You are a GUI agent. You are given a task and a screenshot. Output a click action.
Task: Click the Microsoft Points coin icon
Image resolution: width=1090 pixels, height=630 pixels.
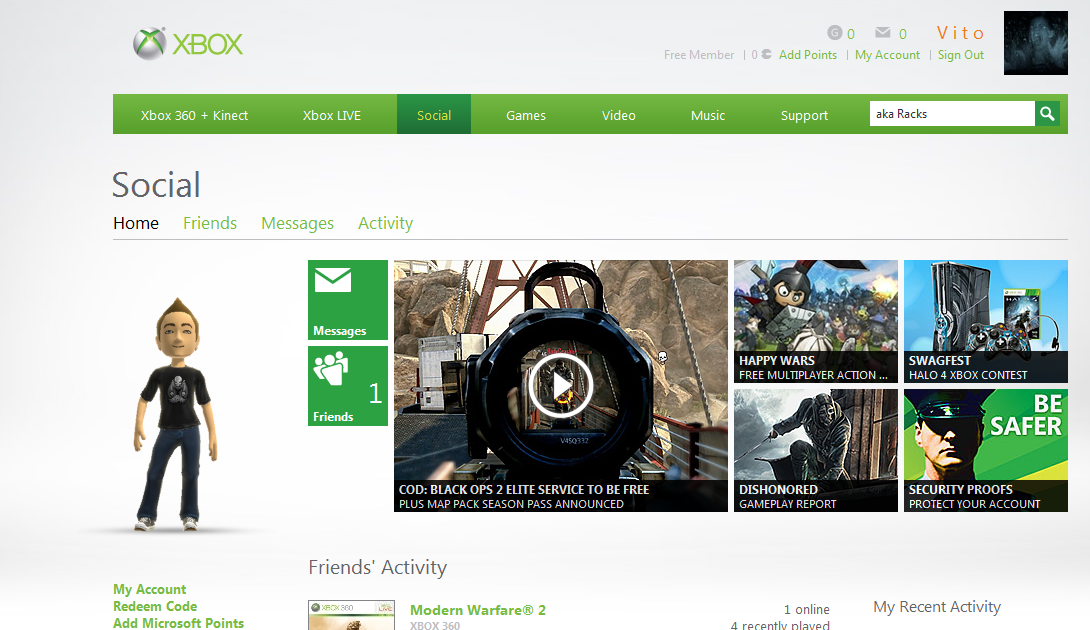tap(766, 54)
